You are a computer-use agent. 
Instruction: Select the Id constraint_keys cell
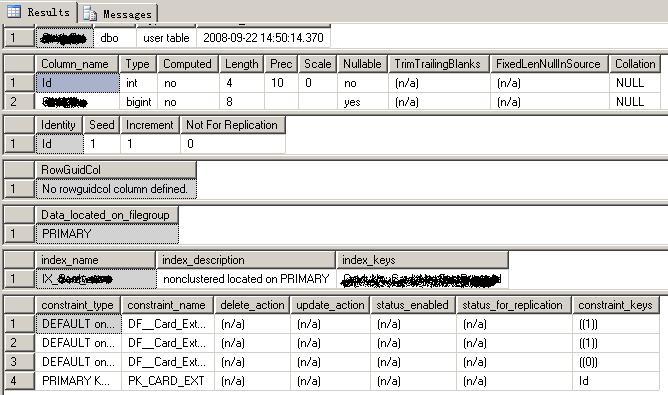[x=616, y=381]
